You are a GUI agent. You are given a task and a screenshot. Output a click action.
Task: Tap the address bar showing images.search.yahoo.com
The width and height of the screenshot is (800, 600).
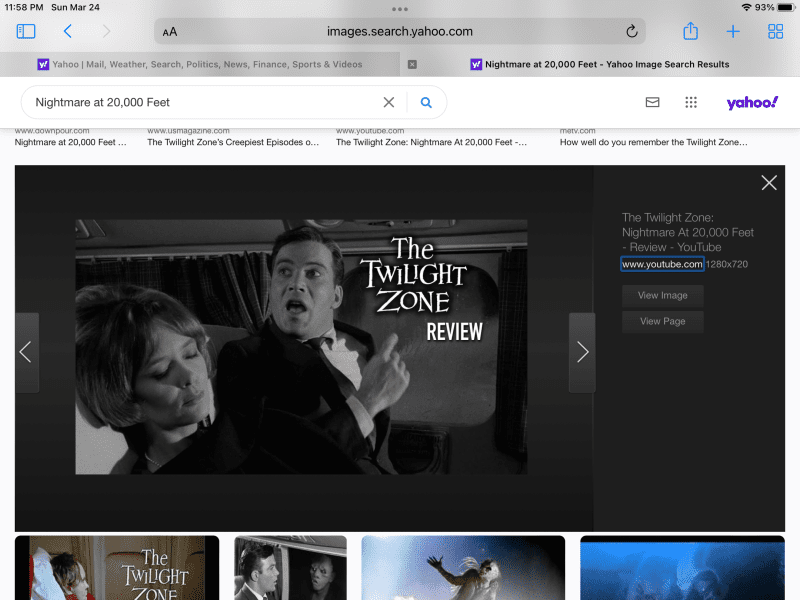tap(400, 32)
